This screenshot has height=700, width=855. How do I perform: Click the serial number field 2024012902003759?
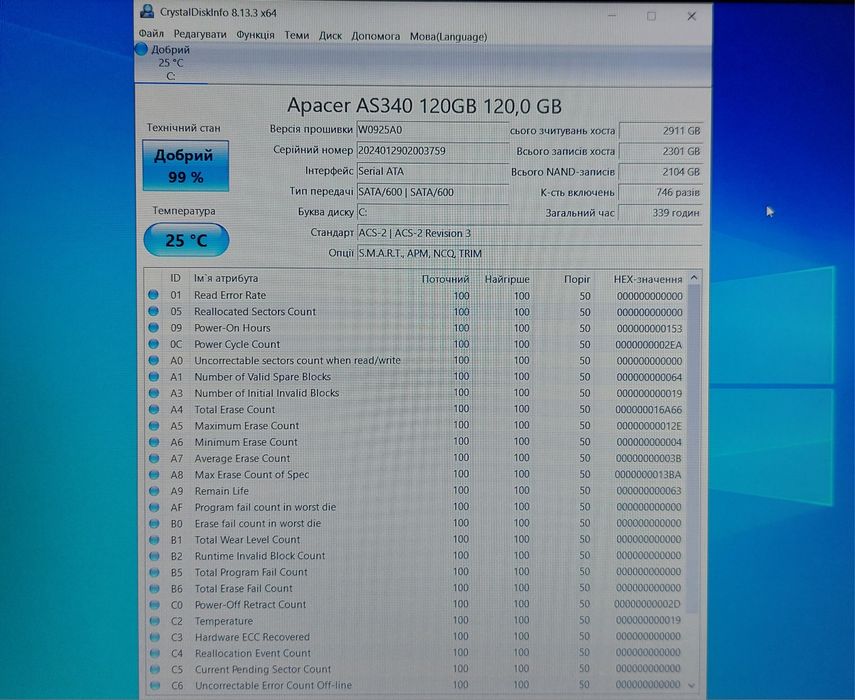point(432,150)
